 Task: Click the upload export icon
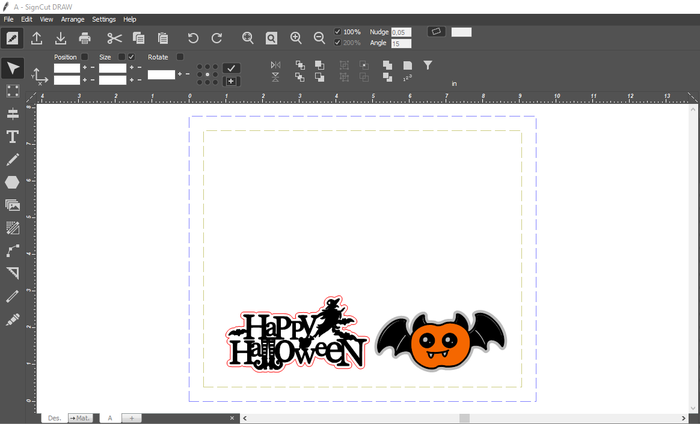click(x=37, y=38)
